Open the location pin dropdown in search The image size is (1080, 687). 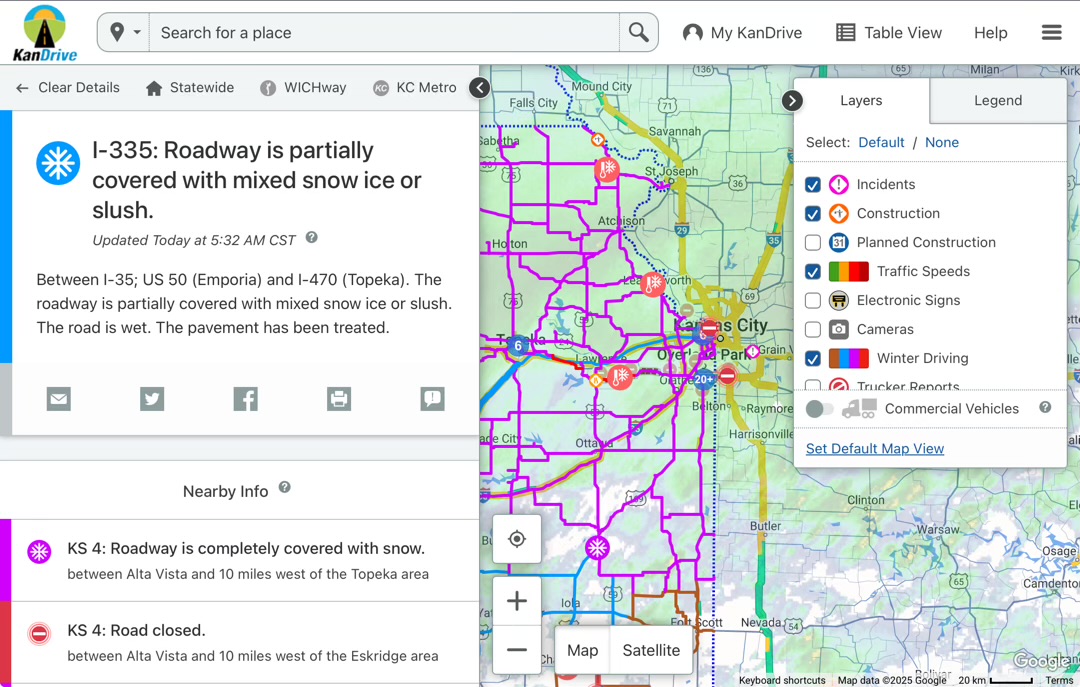(x=124, y=33)
